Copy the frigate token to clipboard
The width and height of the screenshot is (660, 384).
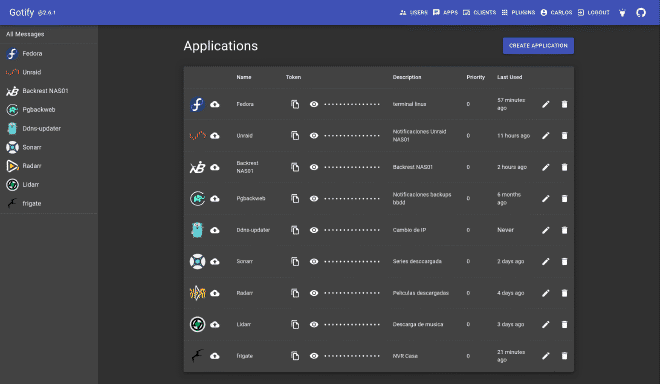tap(295, 356)
